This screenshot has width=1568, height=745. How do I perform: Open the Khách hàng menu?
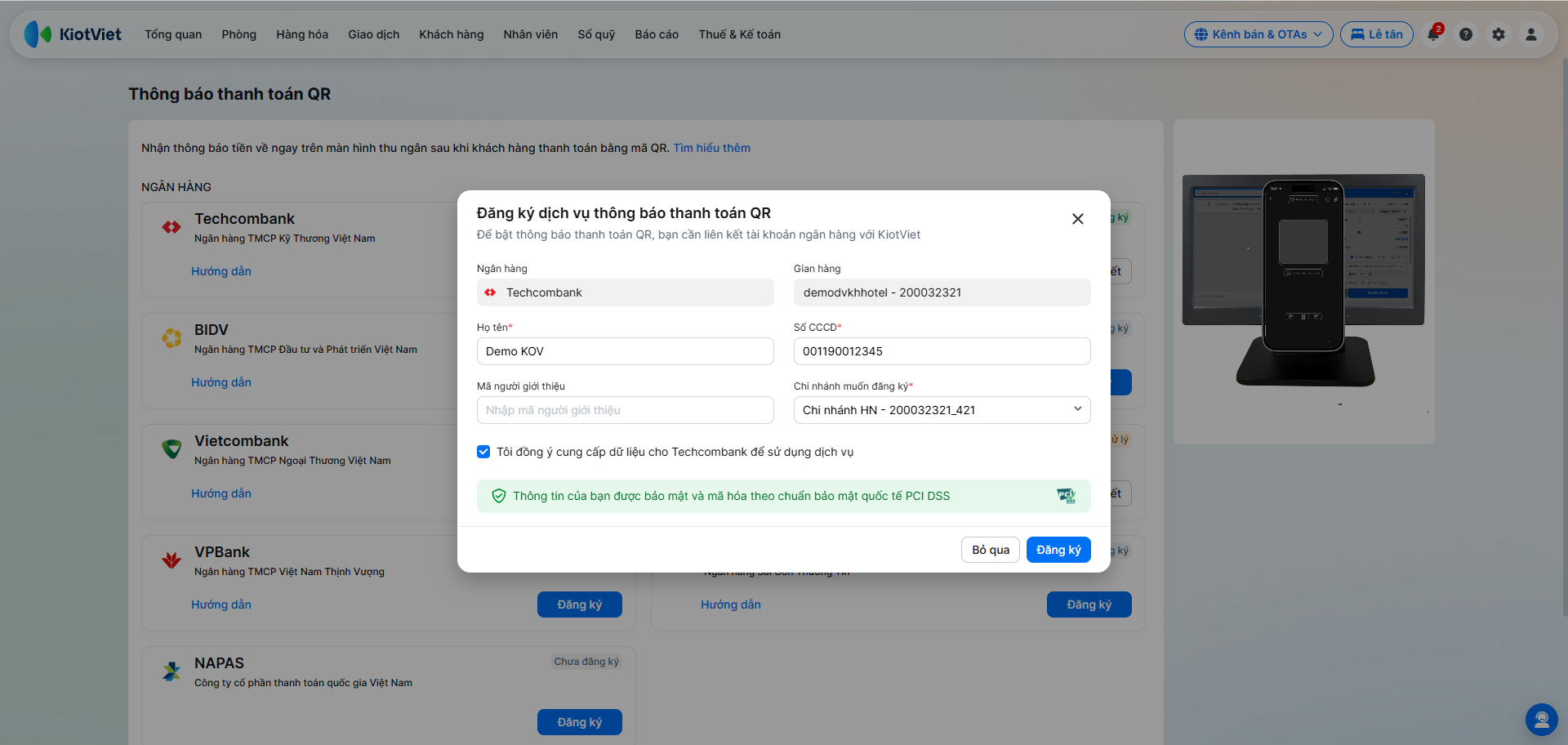point(452,34)
